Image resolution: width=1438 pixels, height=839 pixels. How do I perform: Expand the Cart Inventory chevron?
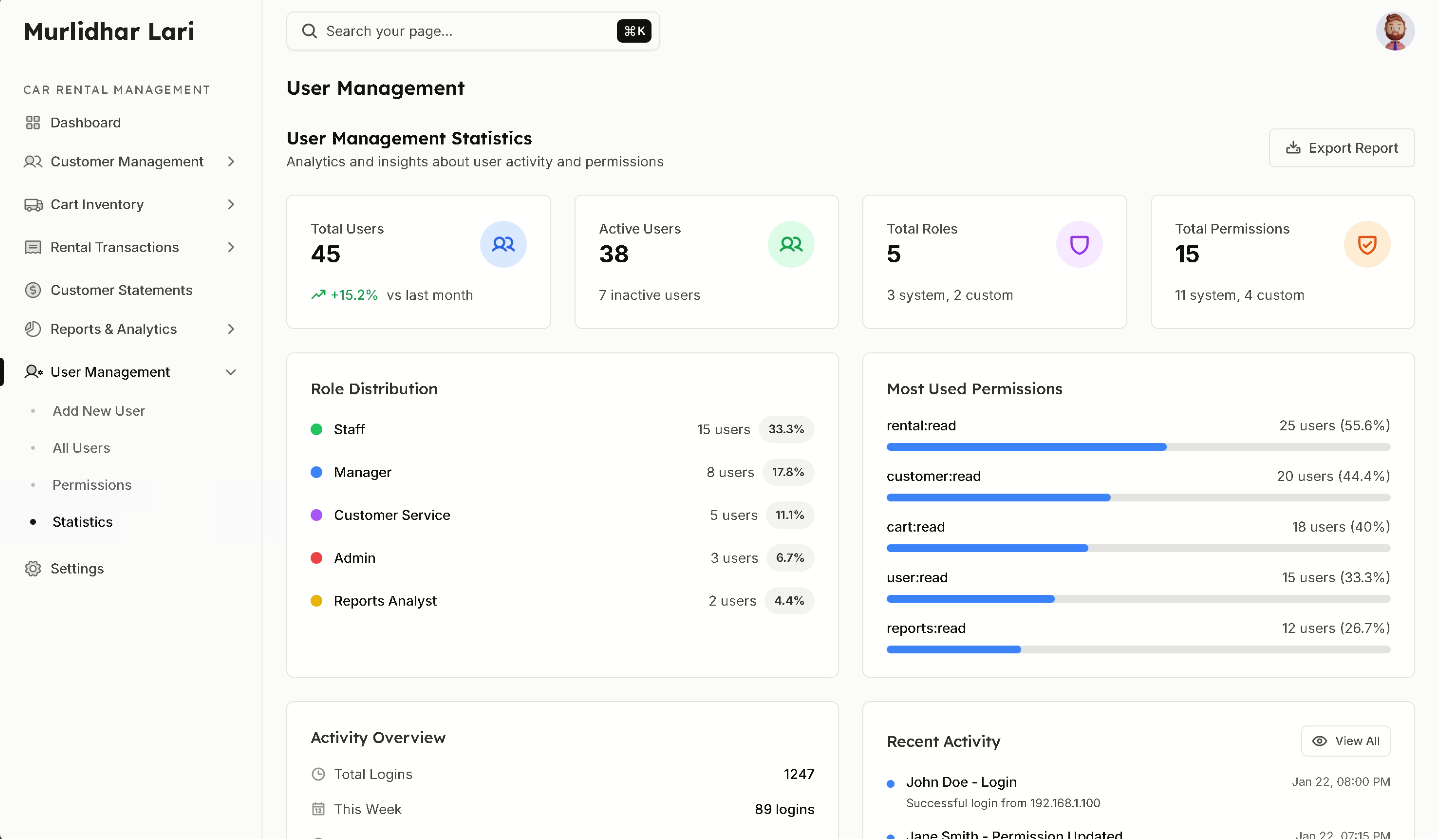point(231,204)
